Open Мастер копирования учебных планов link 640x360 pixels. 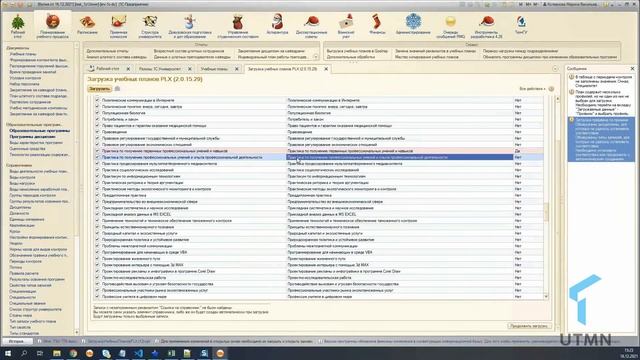point(427,57)
